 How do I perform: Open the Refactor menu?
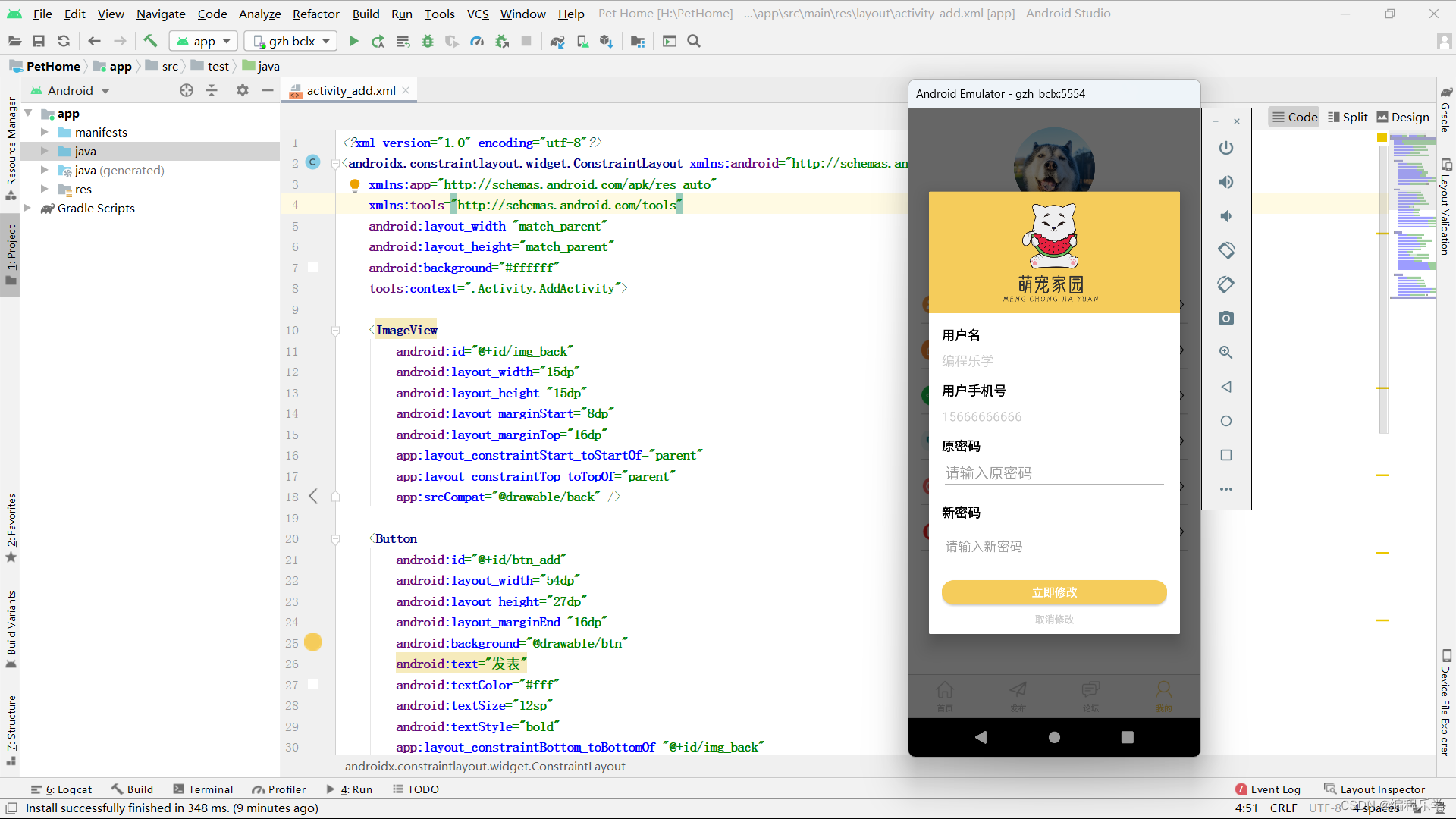315,14
